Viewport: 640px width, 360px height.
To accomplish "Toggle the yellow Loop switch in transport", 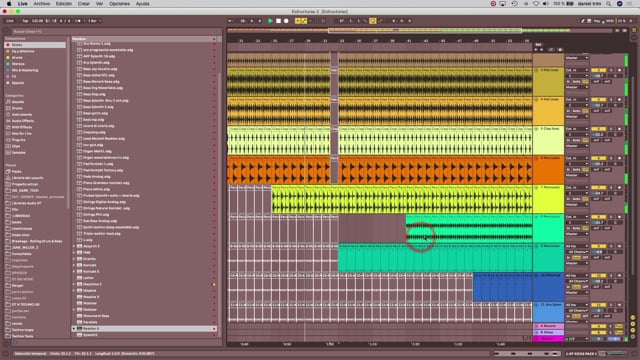I will coord(373,21).
